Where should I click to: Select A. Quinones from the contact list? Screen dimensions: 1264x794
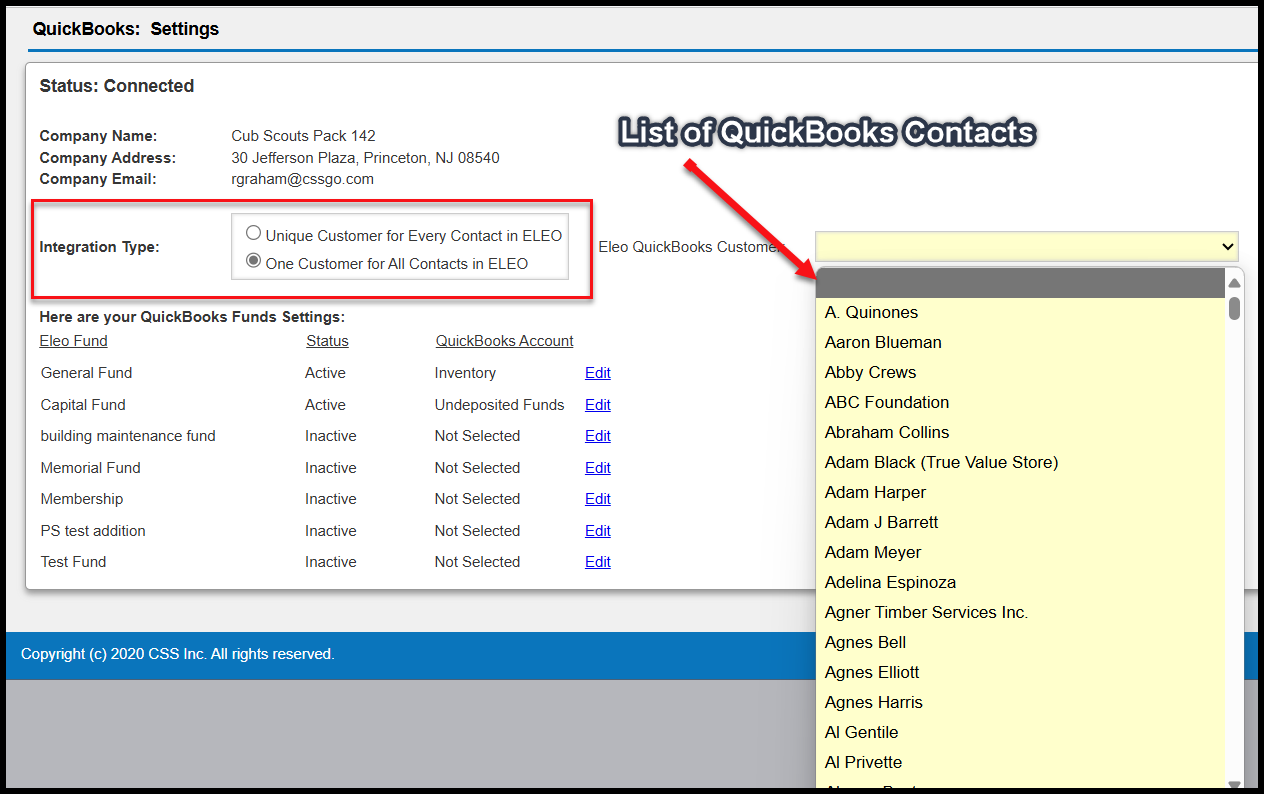tap(1020, 313)
